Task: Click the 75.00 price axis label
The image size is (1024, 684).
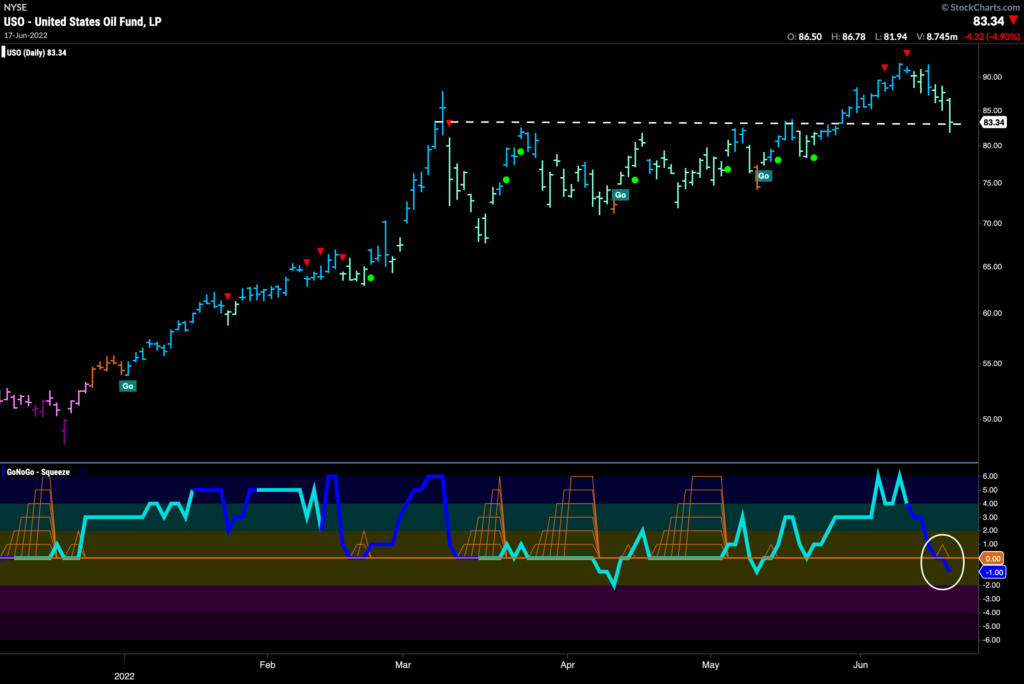Action: (x=992, y=183)
